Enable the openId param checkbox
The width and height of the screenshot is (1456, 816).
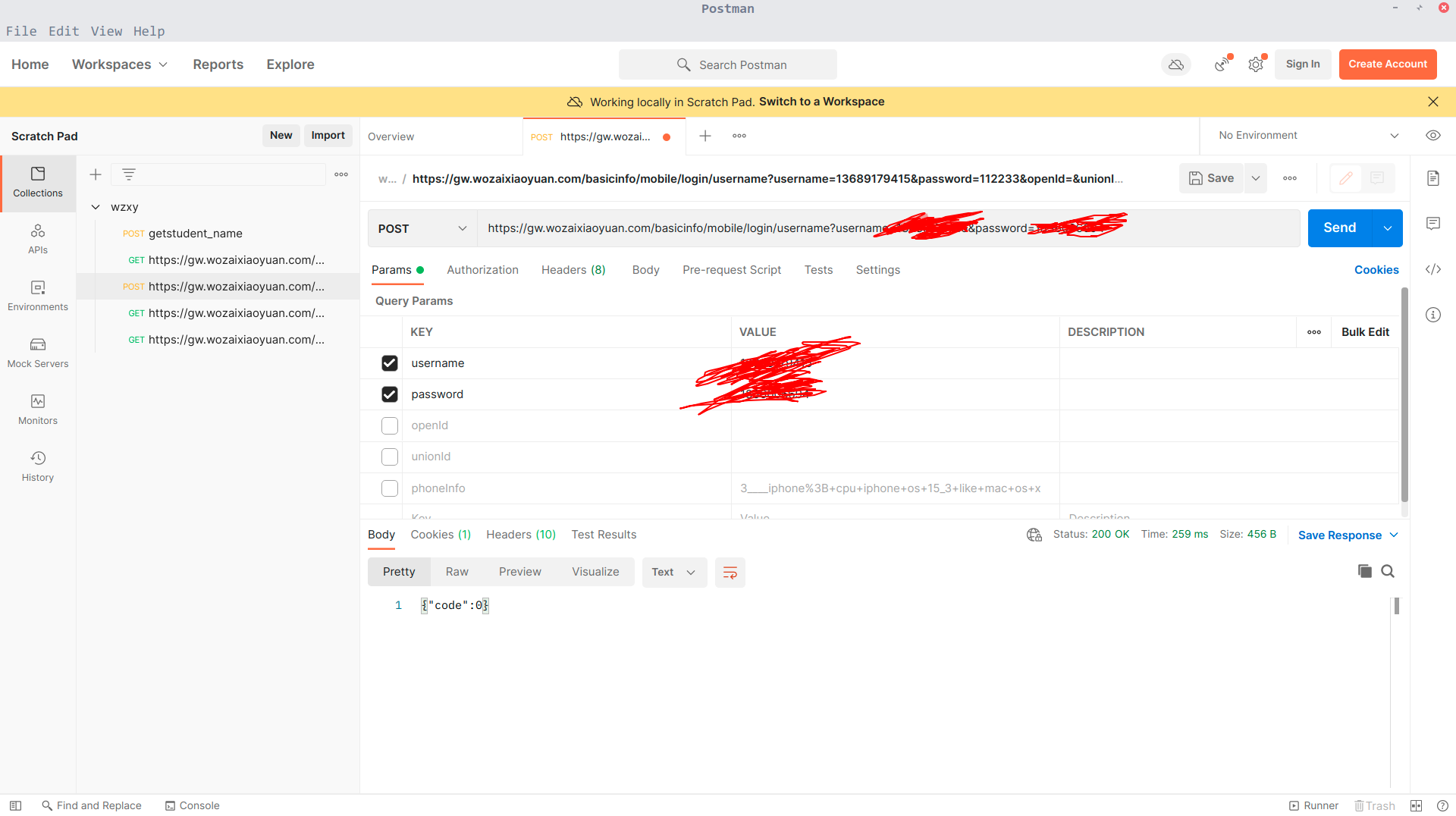(x=389, y=425)
